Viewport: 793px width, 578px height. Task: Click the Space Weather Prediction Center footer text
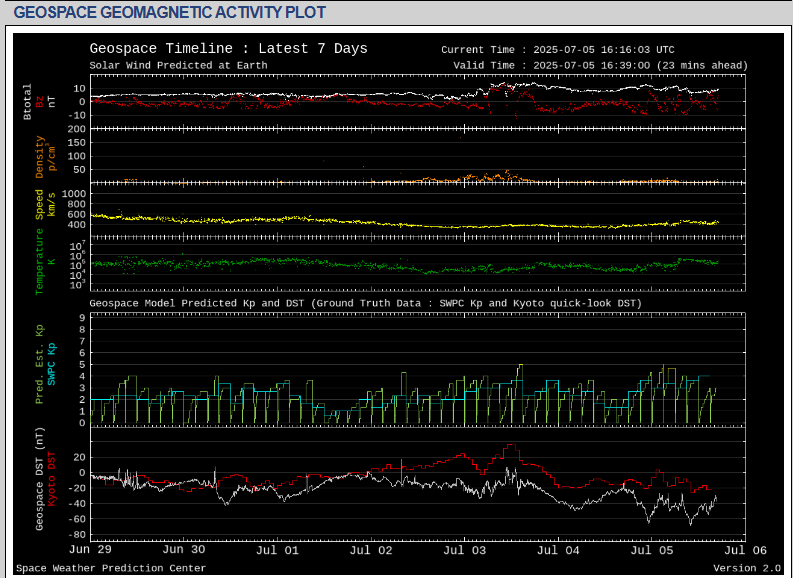tap(111, 568)
